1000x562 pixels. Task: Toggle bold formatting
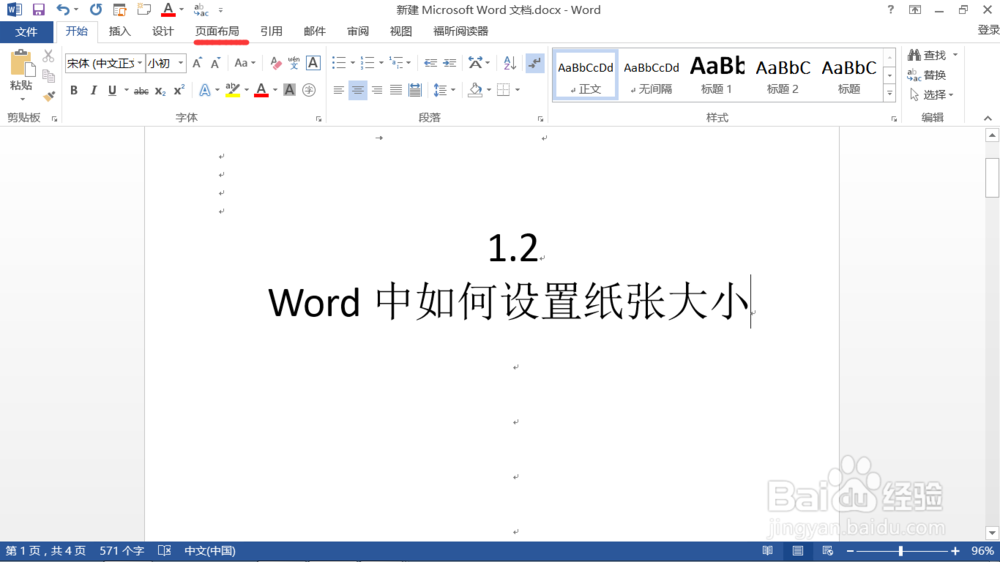point(74,91)
